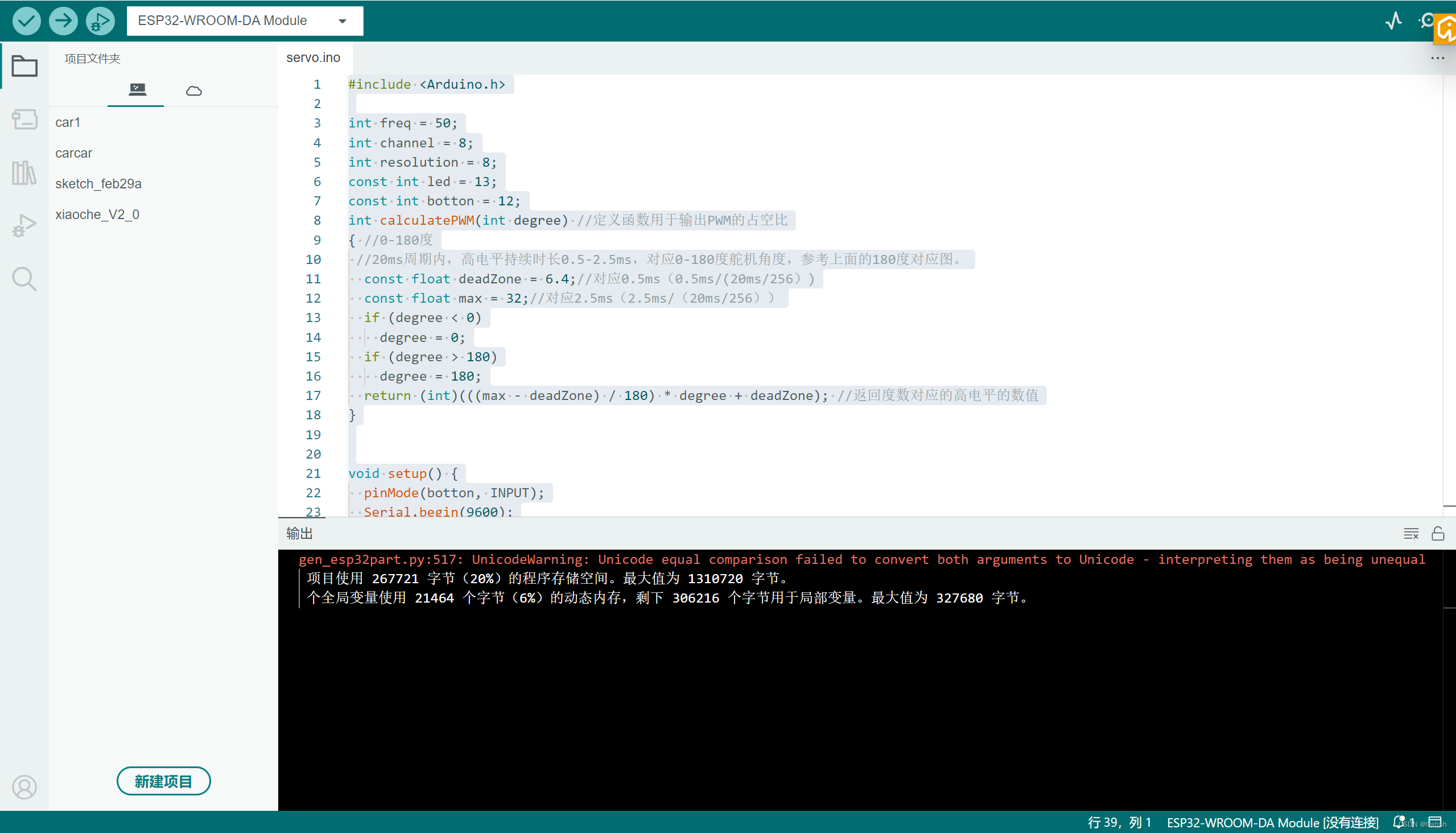Open Boards Manager in the sidebar

click(24, 119)
